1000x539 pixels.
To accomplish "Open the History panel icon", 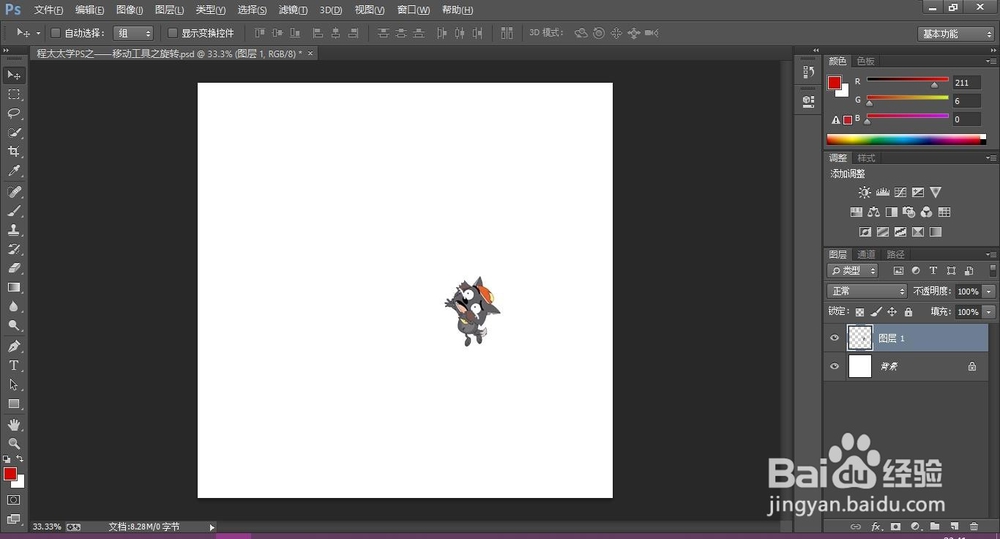I will [808, 72].
